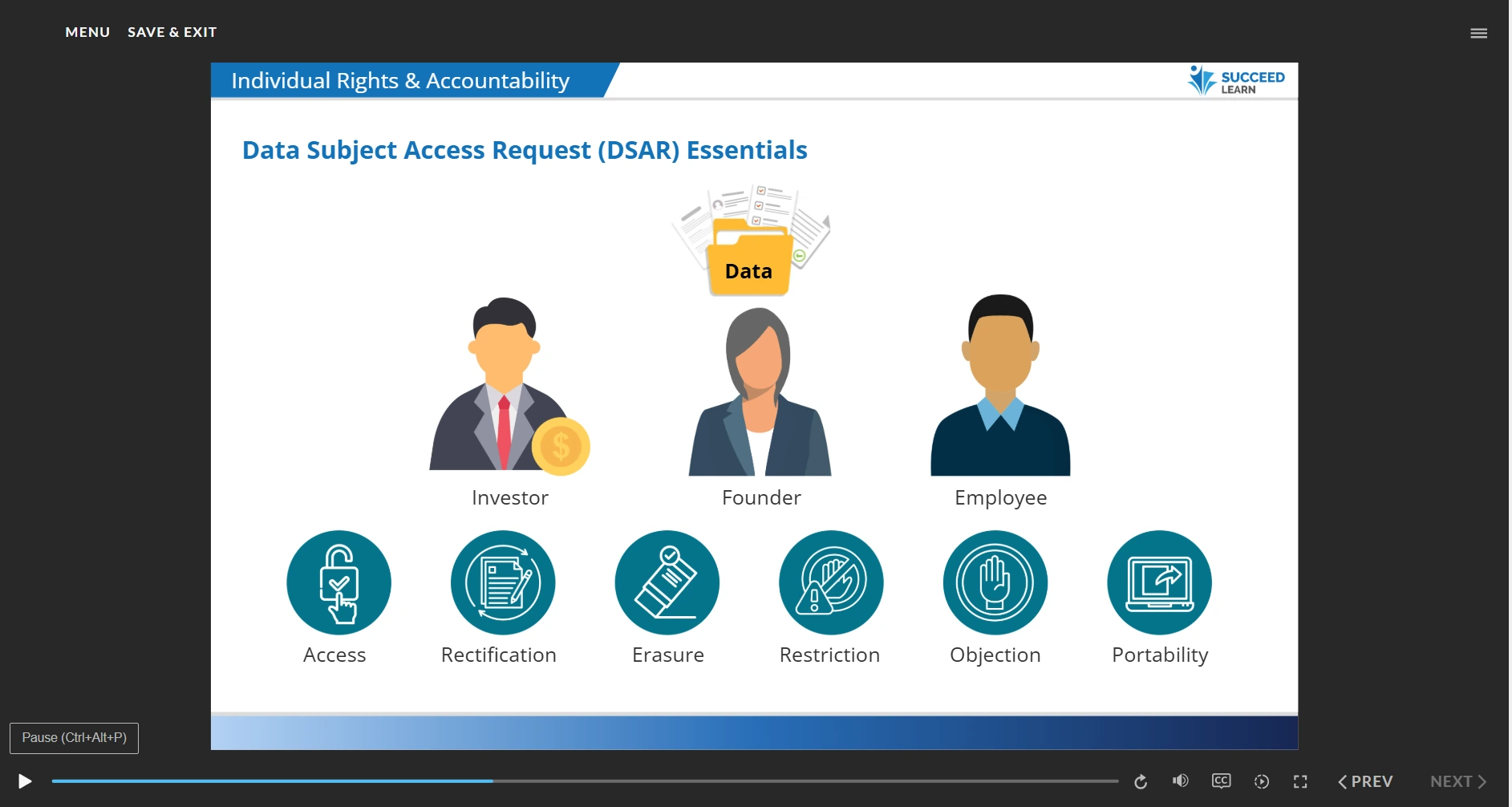Replay the slide
This screenshot has height=807, width=1512.
(x=1141, y=781)
